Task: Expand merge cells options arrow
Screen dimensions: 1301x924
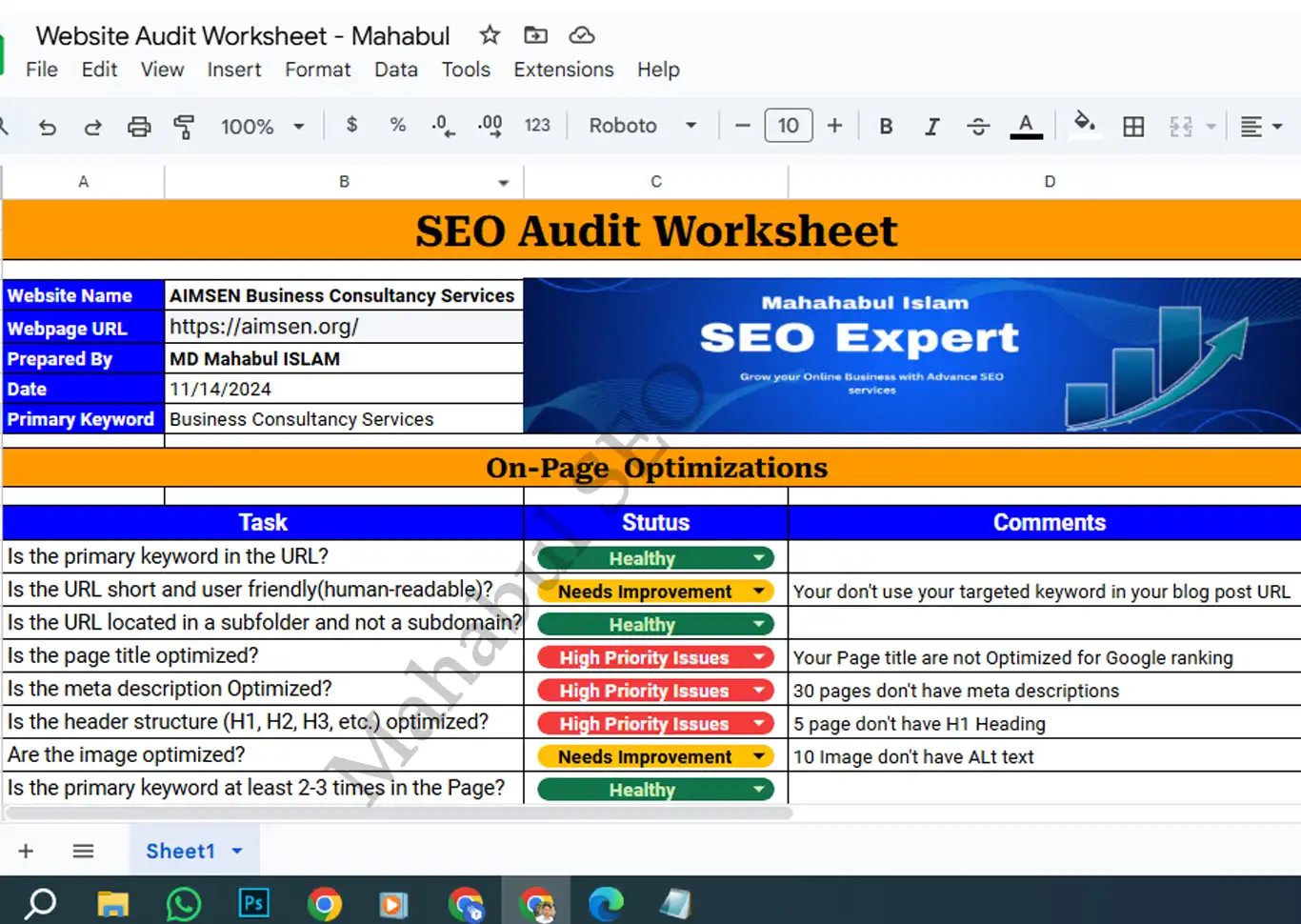Action: [x=1211, y=126]
